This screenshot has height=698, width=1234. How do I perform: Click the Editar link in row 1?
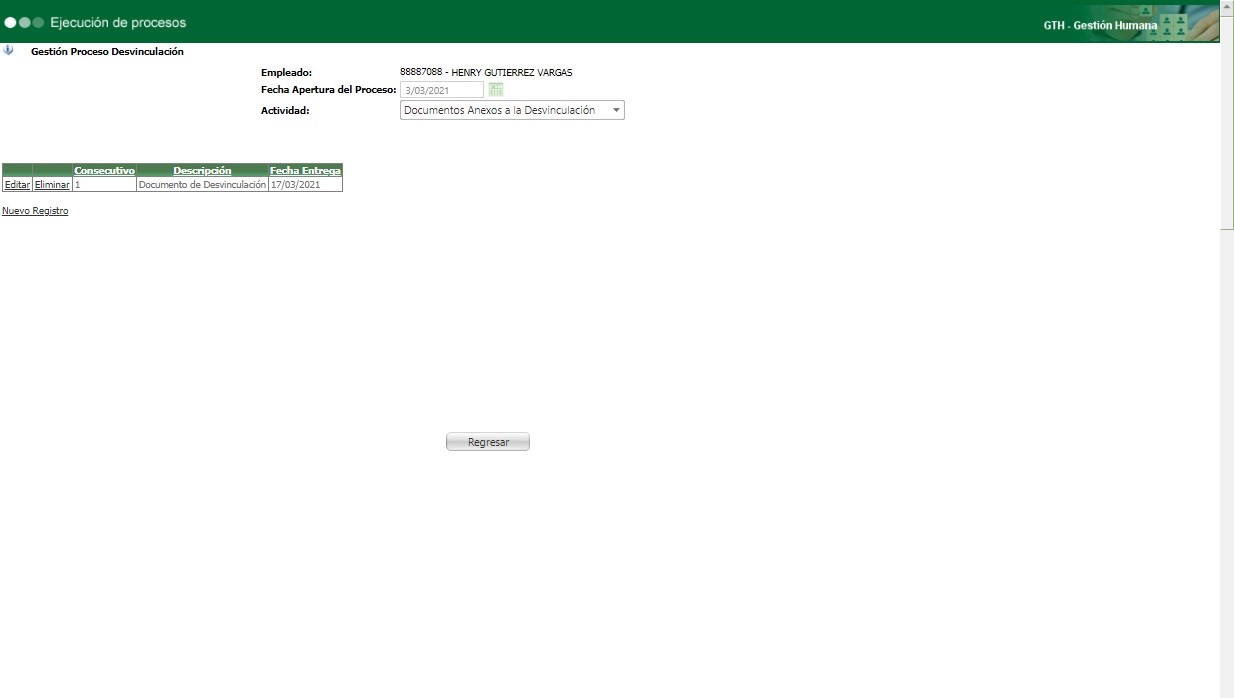[x=17, y=185]
